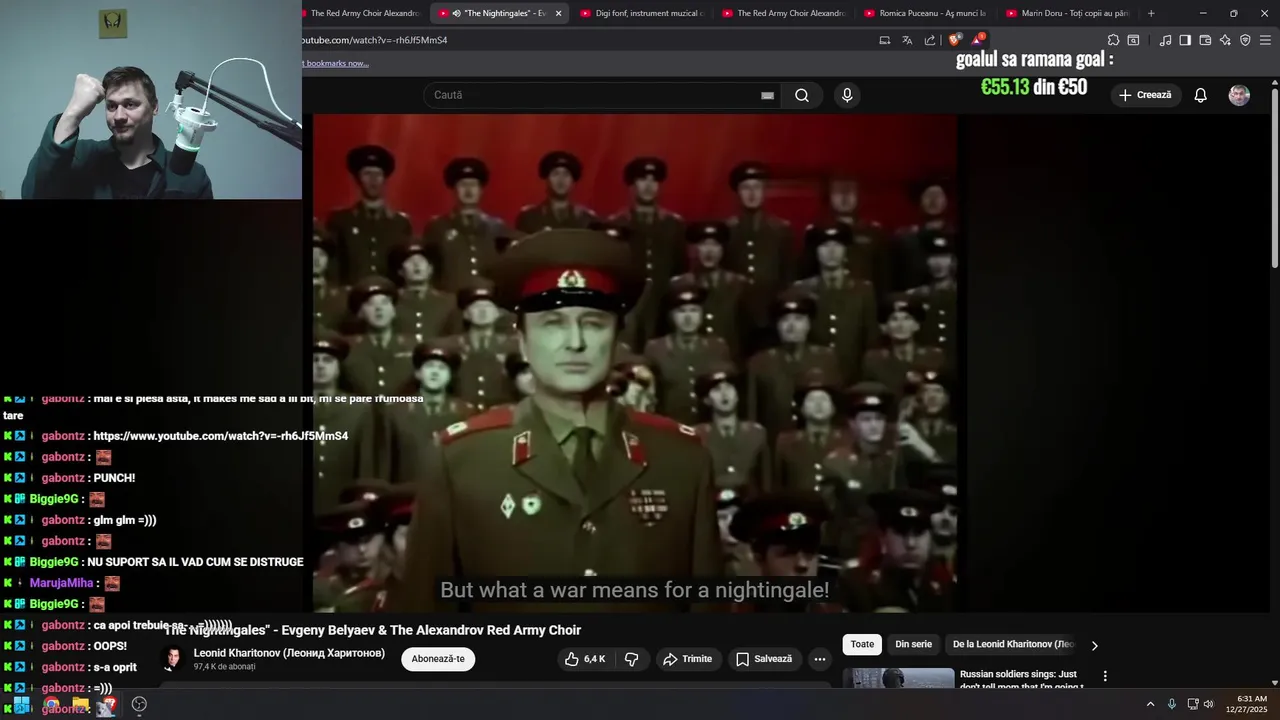Open File Explorer from the taskbar
This screenshot has width=1280, height=720.
click(80, 704)
